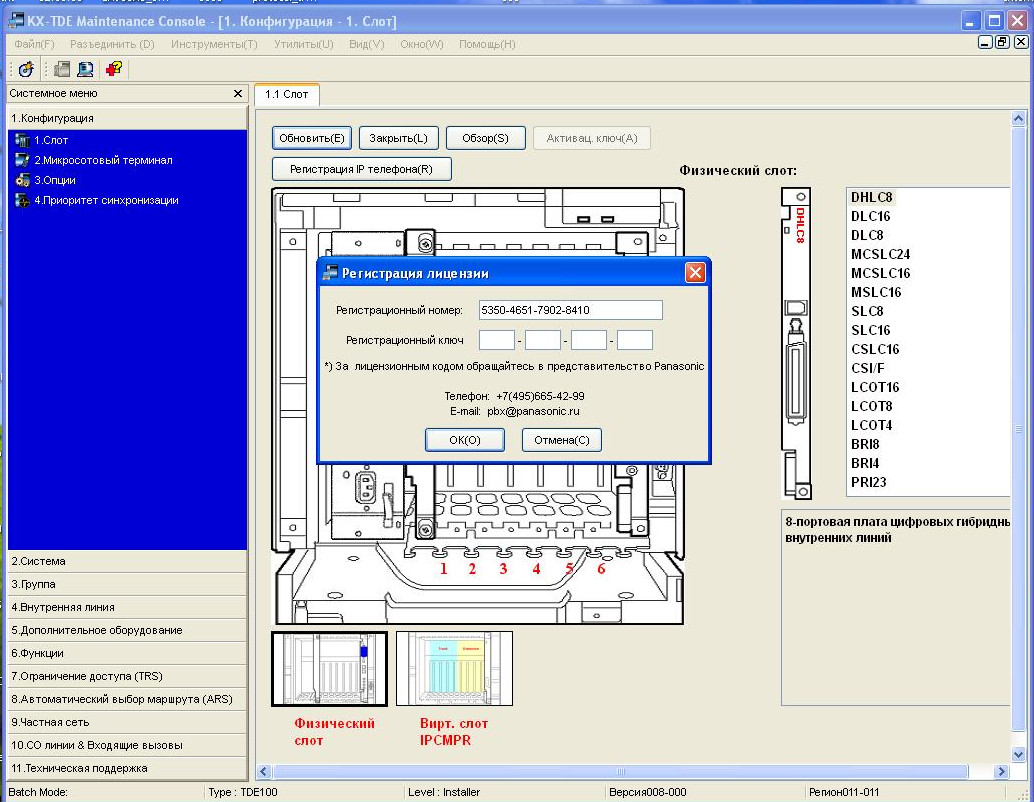1034x802 pixels.
Task: Click the target-with-arrow toolbar icon
Action: coord(26,69)
